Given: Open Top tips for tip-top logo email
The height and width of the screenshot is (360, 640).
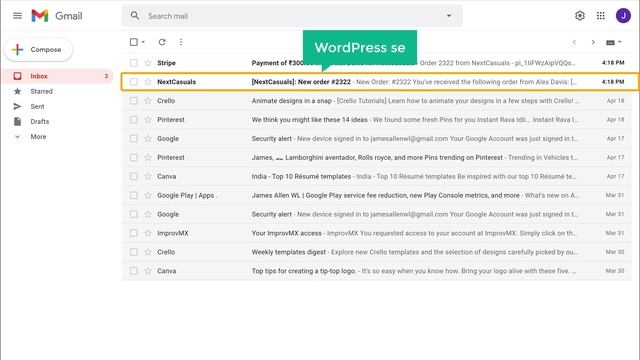Looking at the screenshot, I should [376, 271].
